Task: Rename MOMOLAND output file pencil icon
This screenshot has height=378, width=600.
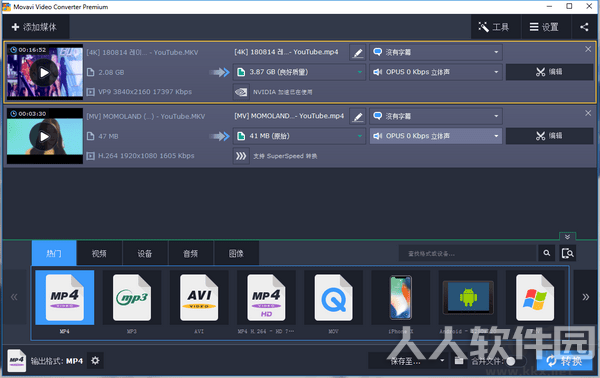Action: tap(358, 116)
